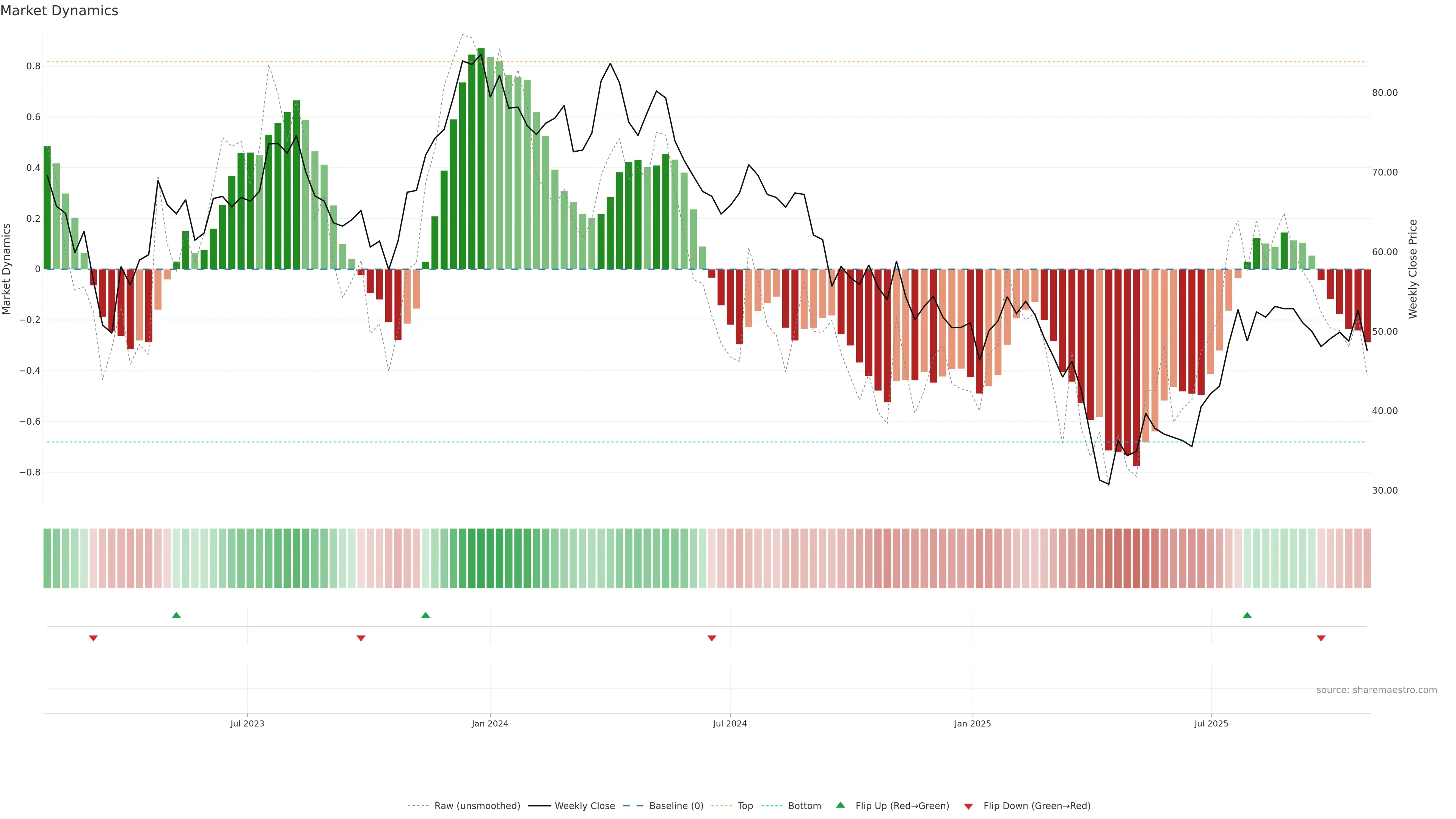Click the rightmost red flip-down triangle marker
Image resolution: width=1456 pixels, height=819 pixels.
coord(1321,638)
